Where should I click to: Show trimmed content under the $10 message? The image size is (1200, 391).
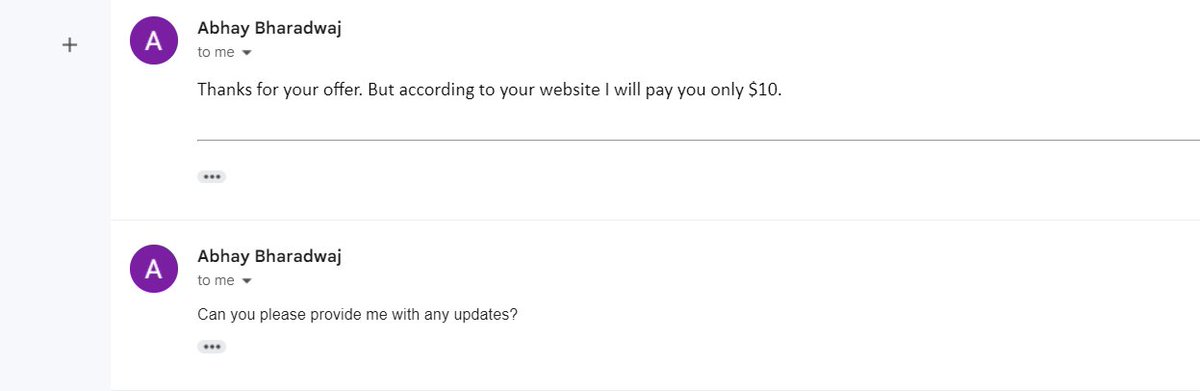(211, 177)
